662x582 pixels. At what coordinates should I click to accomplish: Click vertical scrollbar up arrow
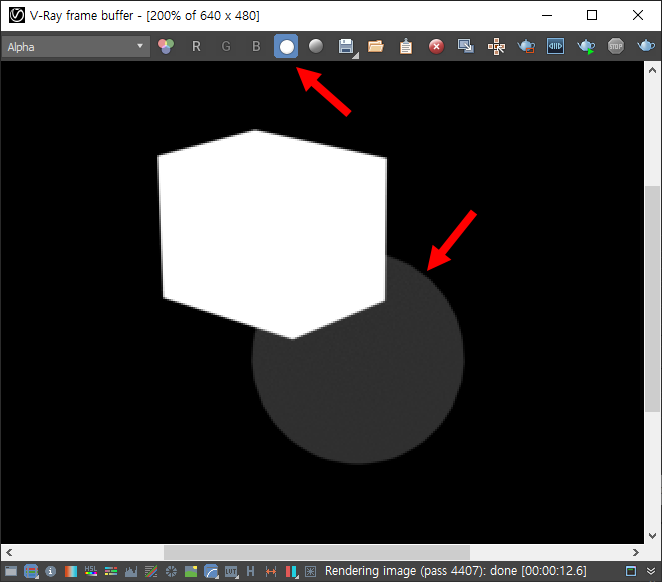coord(652,70)
